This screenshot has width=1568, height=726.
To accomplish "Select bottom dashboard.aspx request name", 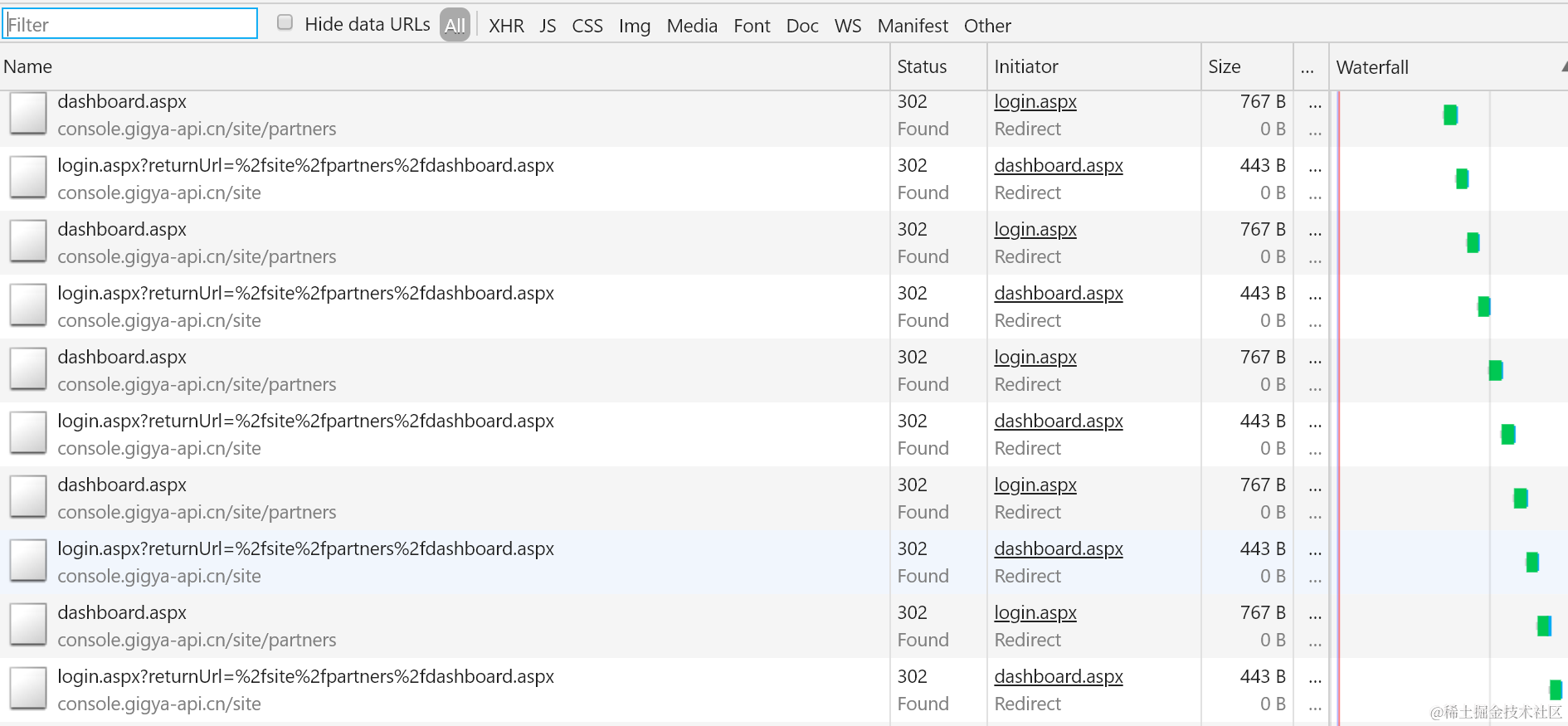I will tap(122, 613).
